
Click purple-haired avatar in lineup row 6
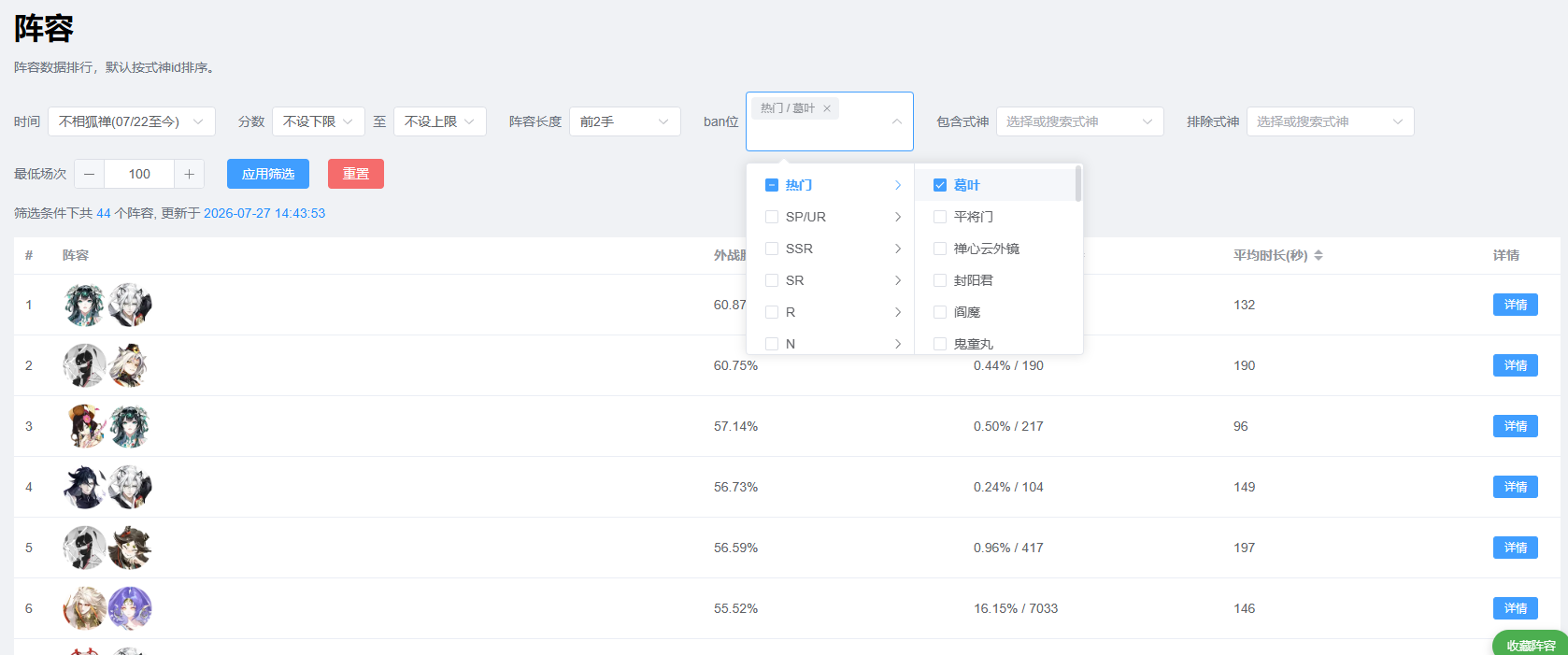click(129, 608)
